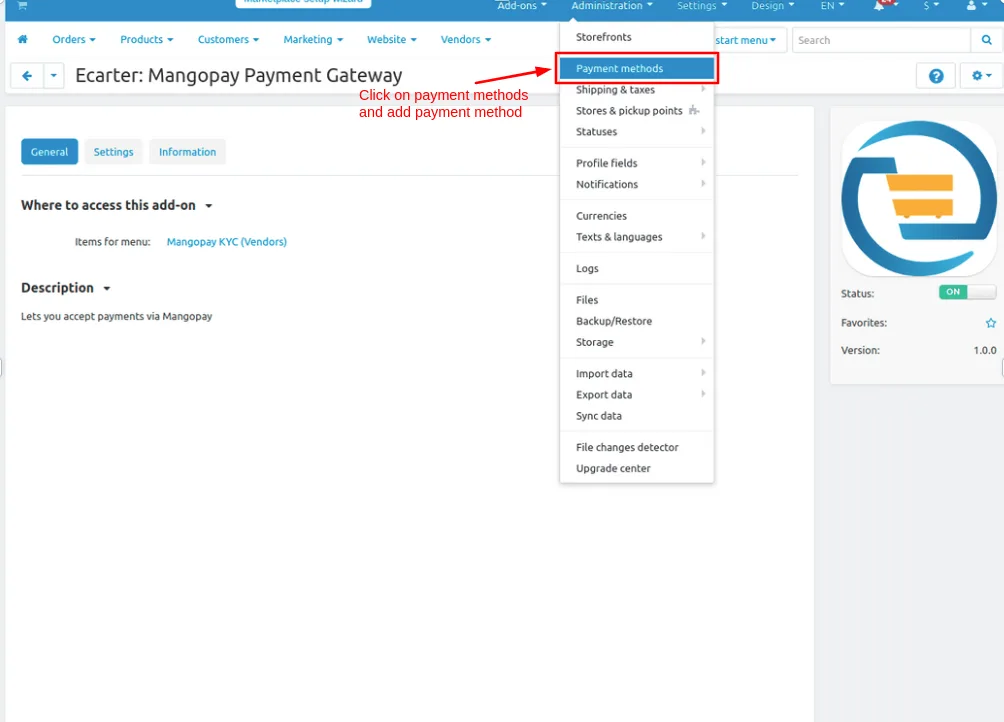Expand the Orders menu
This screenshot has height=722, width=1004.
click(74, 40)
